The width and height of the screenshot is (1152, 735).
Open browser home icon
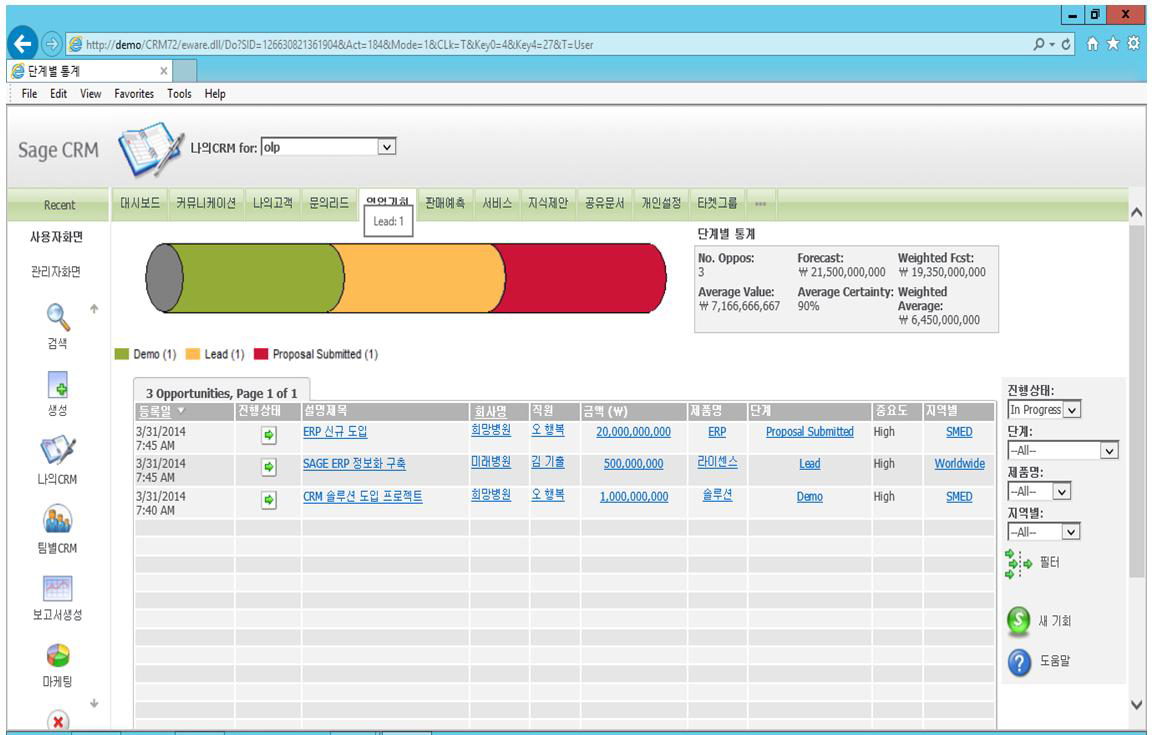click(1092, 43)
